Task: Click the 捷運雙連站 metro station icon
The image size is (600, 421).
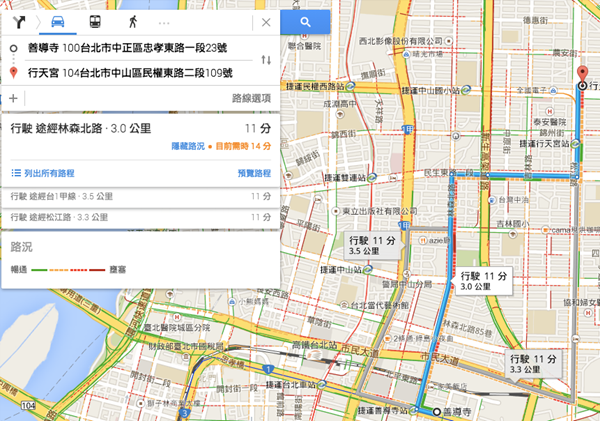Action: click(372, 178)
